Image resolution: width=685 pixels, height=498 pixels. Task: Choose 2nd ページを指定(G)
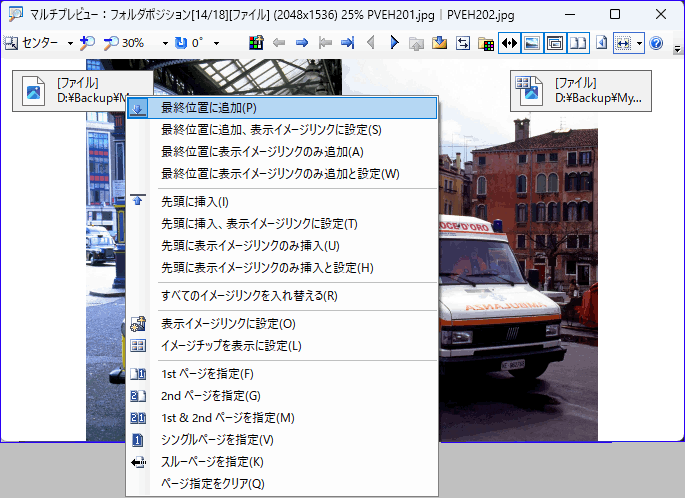[282, 396]
